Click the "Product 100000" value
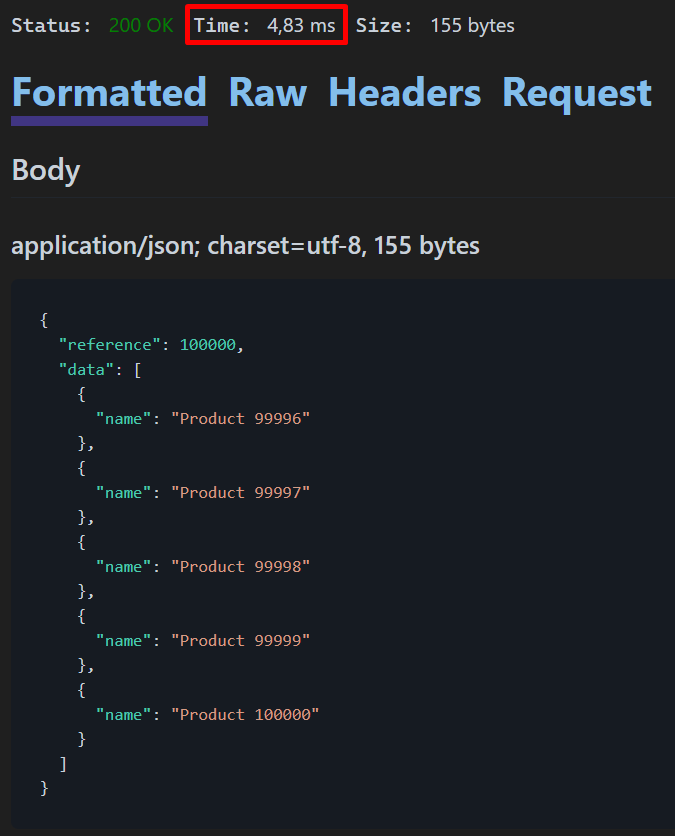Image resolution: width=675 pixels, height=836 pixels. point(245,714)
